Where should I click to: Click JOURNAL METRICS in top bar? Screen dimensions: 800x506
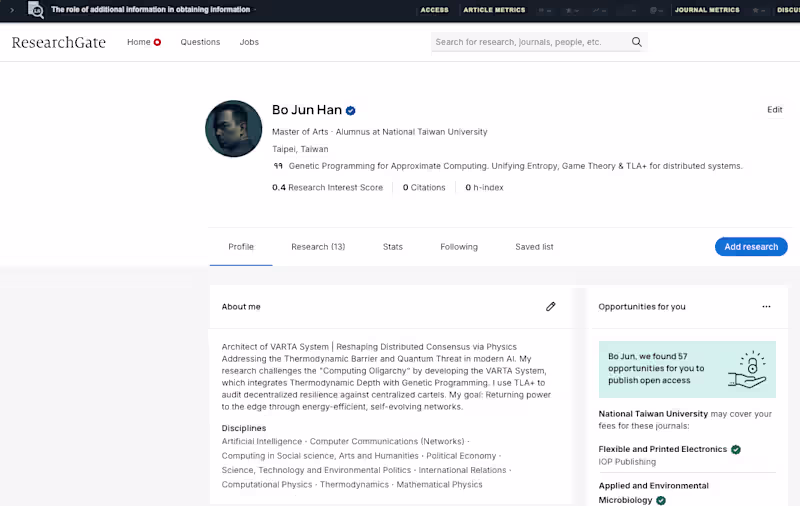pyautogui.click(x=707, y=10)
